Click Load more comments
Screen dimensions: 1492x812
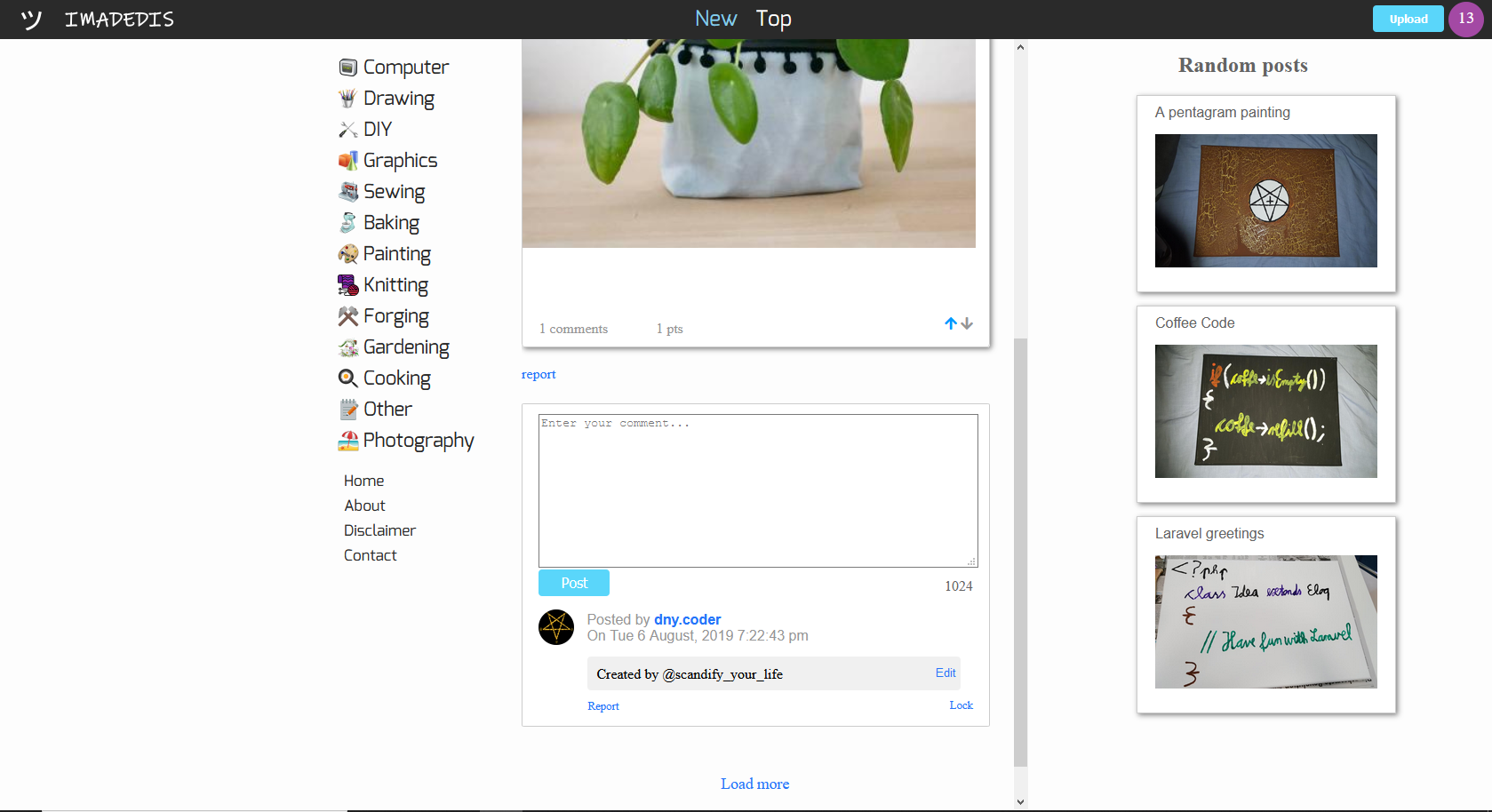click(x=755, y=784)
